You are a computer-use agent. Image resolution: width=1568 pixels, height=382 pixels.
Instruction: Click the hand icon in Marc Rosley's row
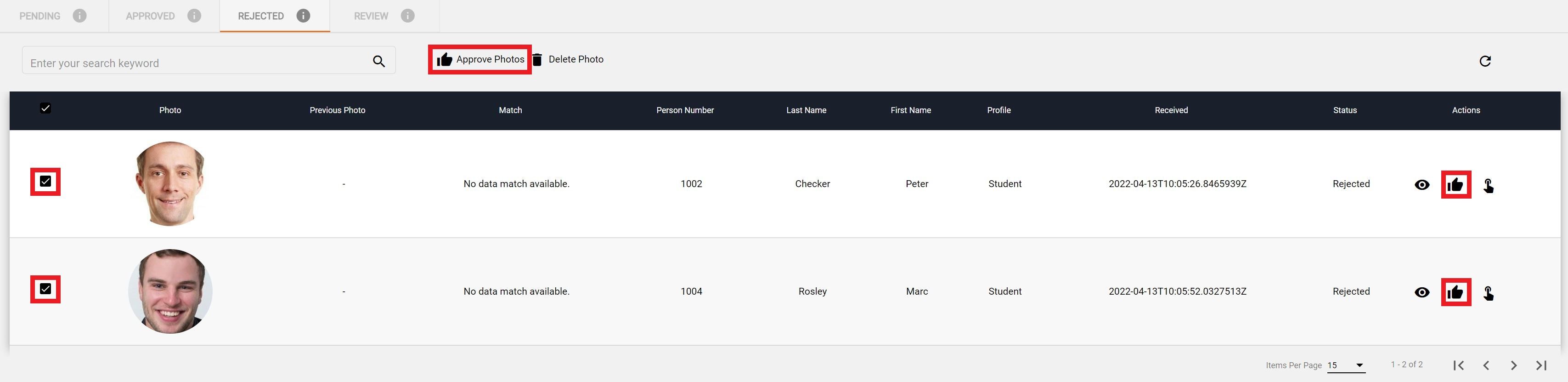(1488, 293)
